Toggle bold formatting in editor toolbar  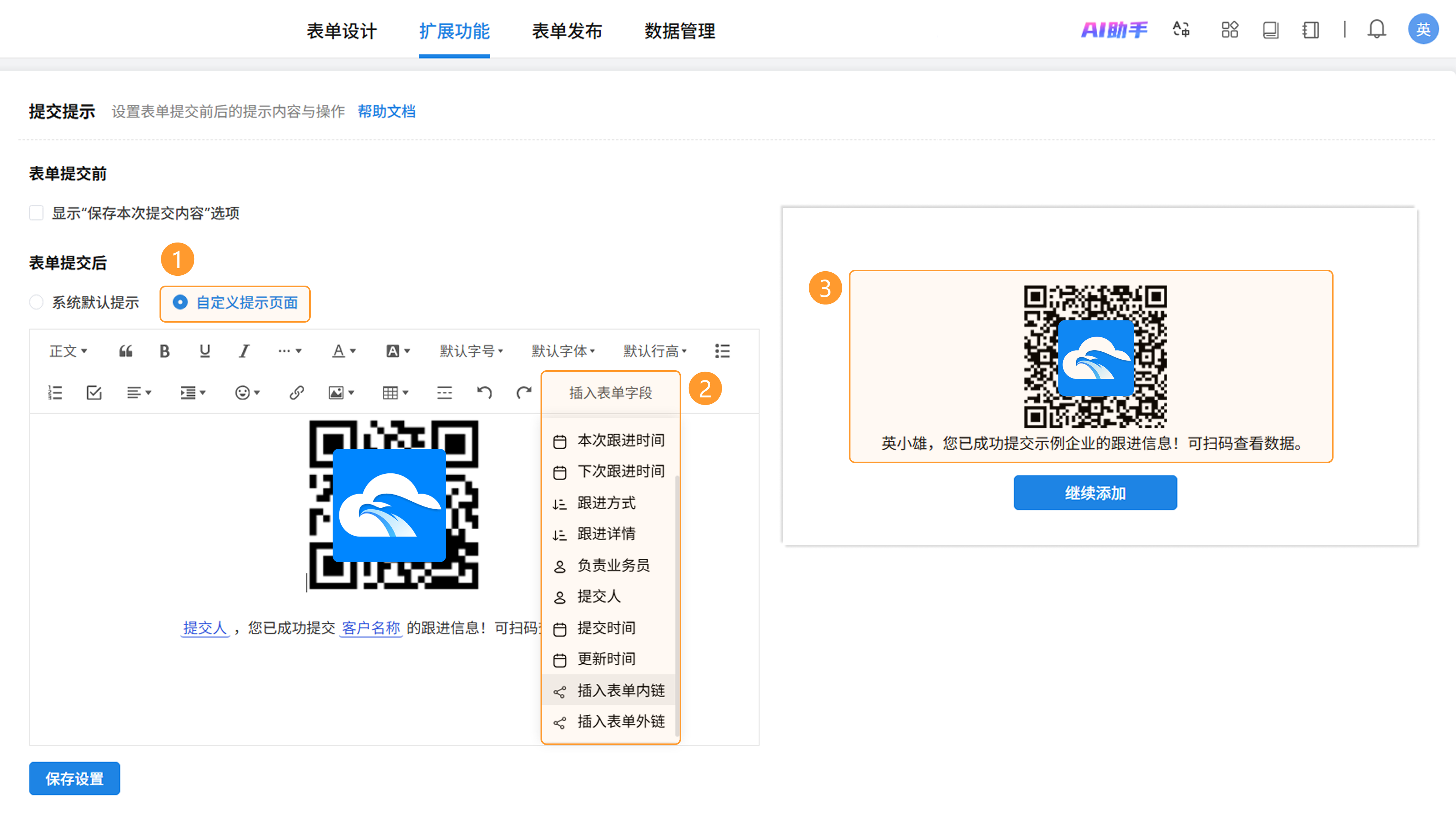(164, 351)
